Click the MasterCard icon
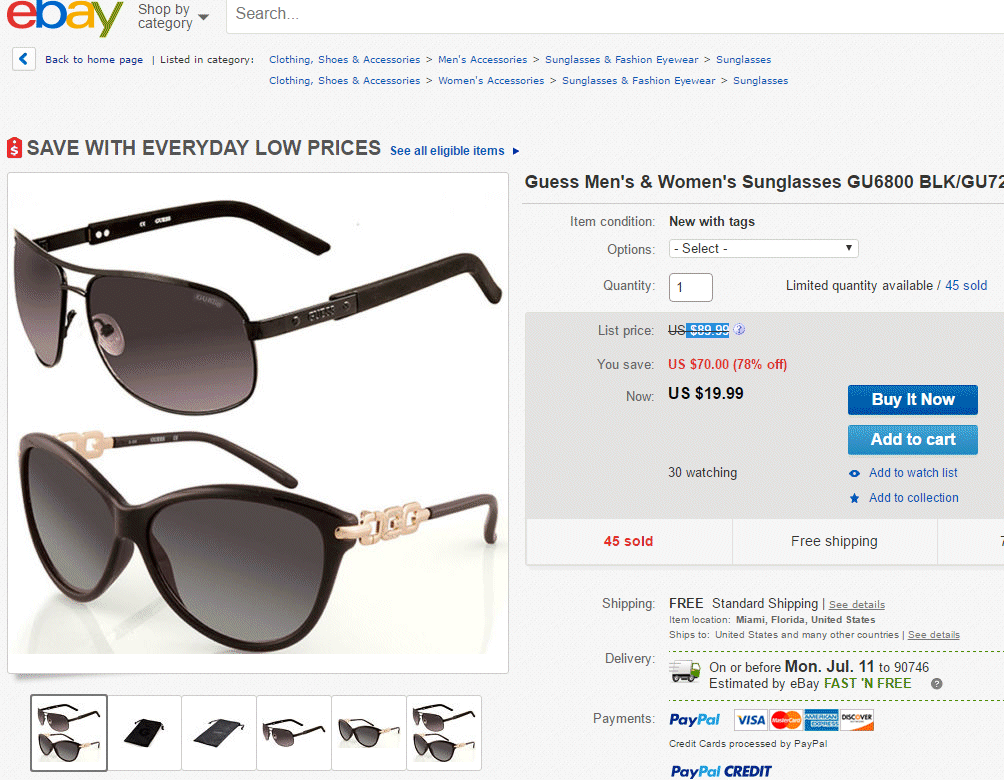 [784, 720]
